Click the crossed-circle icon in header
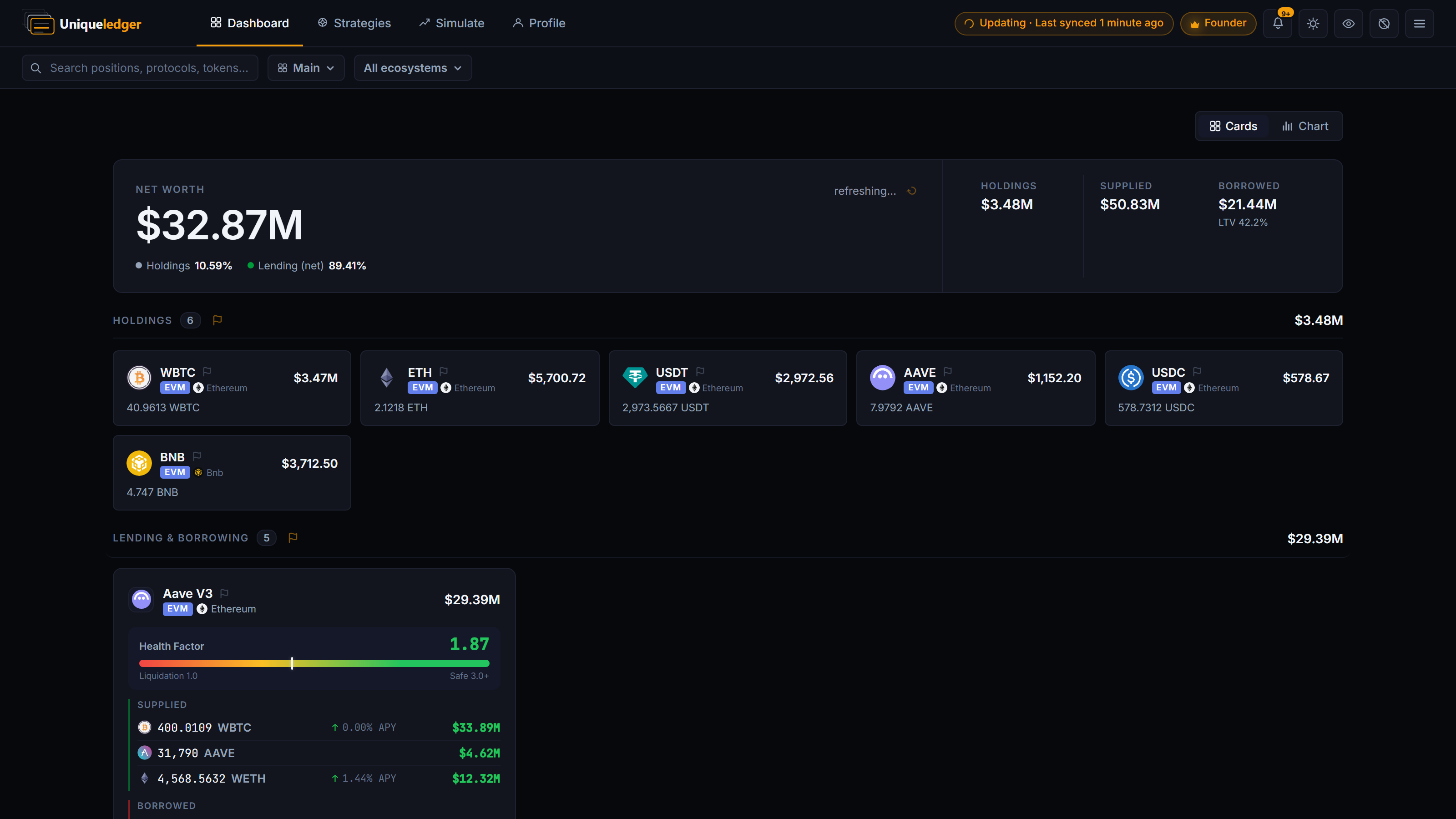The image size is (1456, 819). click(x=1384, y=23)
